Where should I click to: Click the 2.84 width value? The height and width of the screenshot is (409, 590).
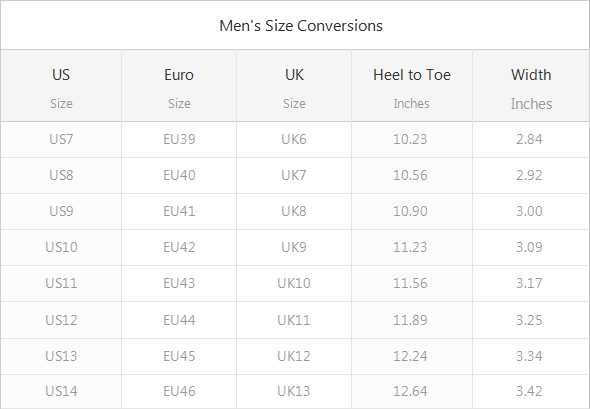pos(529,140)
